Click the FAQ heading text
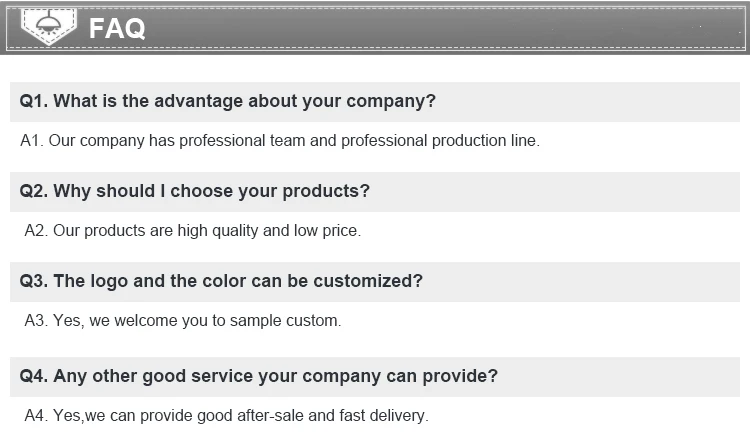The image size is (750, 440). point(117,28)
